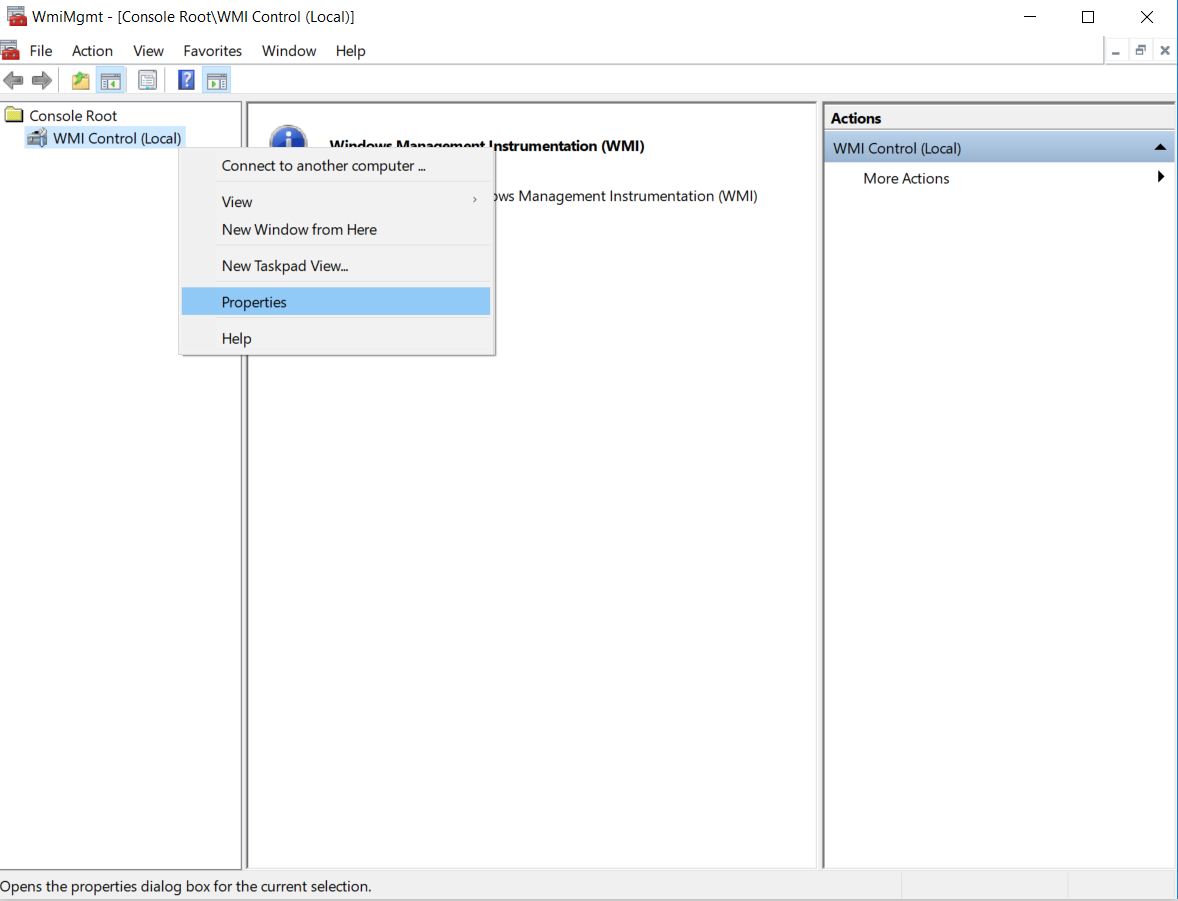Expand More Actions submenu arrow
Screen dimensions: 1178x901
pos(1161,177)
